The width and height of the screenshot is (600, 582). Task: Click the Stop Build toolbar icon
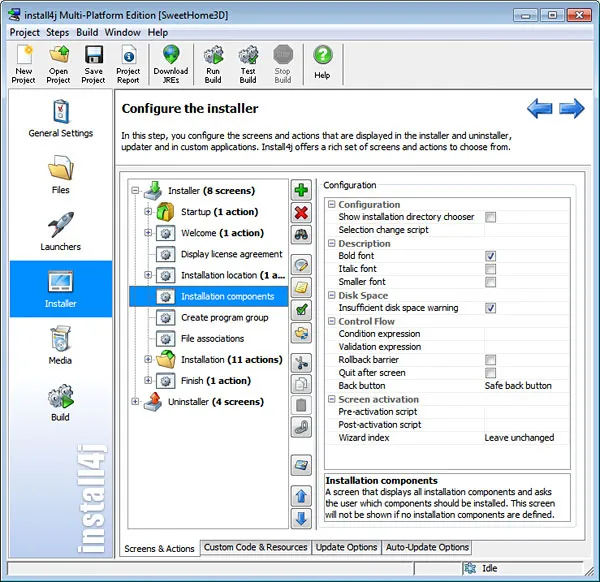[x=283, y=64]
